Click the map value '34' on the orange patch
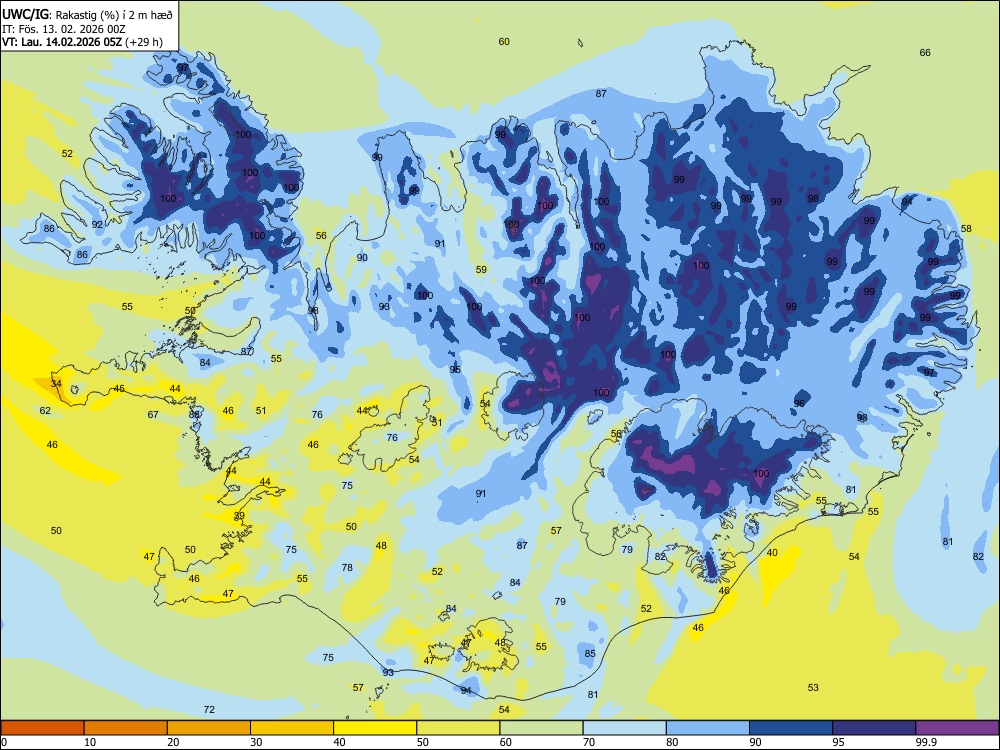Screen dimensions: 1000x750 pos(56,383)
